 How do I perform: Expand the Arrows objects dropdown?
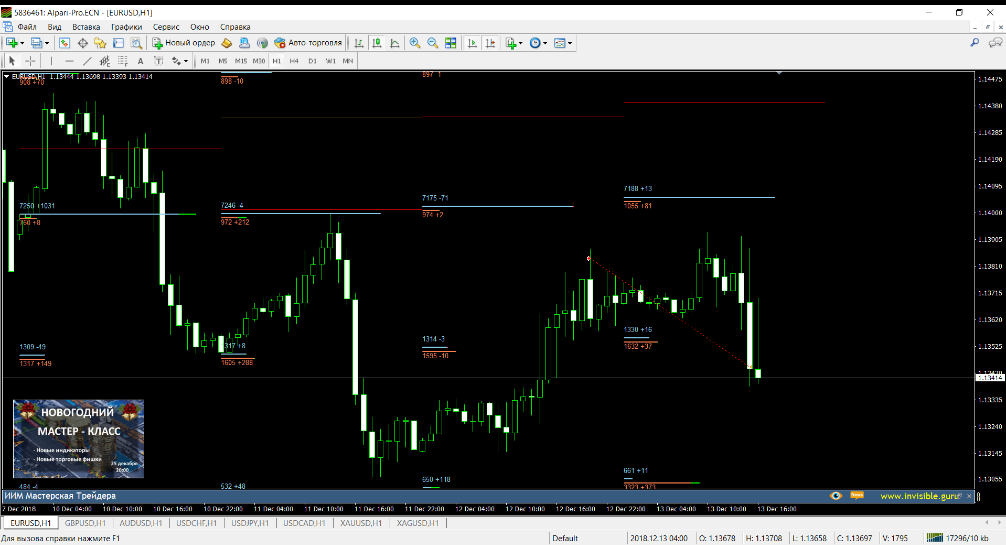[186, 61]
